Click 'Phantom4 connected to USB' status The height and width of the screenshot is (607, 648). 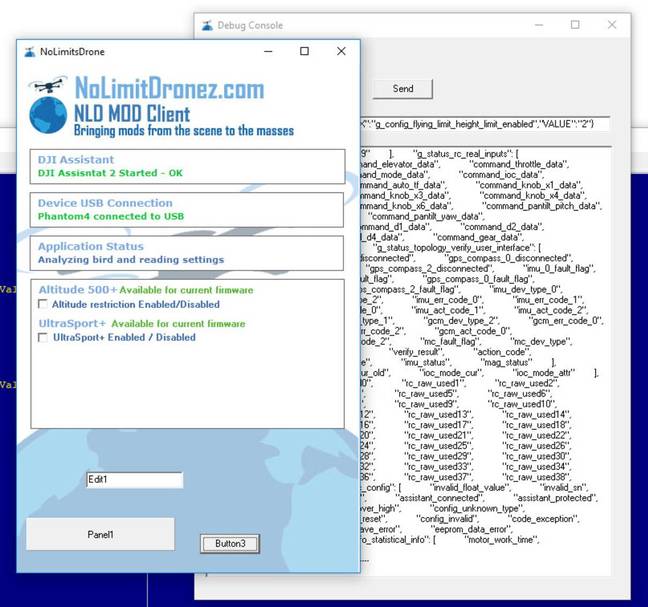pos(111,216)
